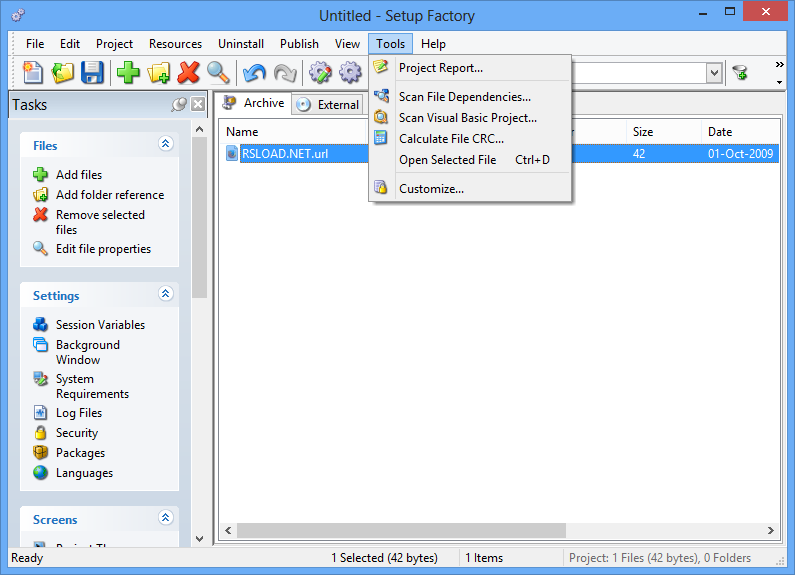Open the Project menu
795x575 pixels.
114,44
